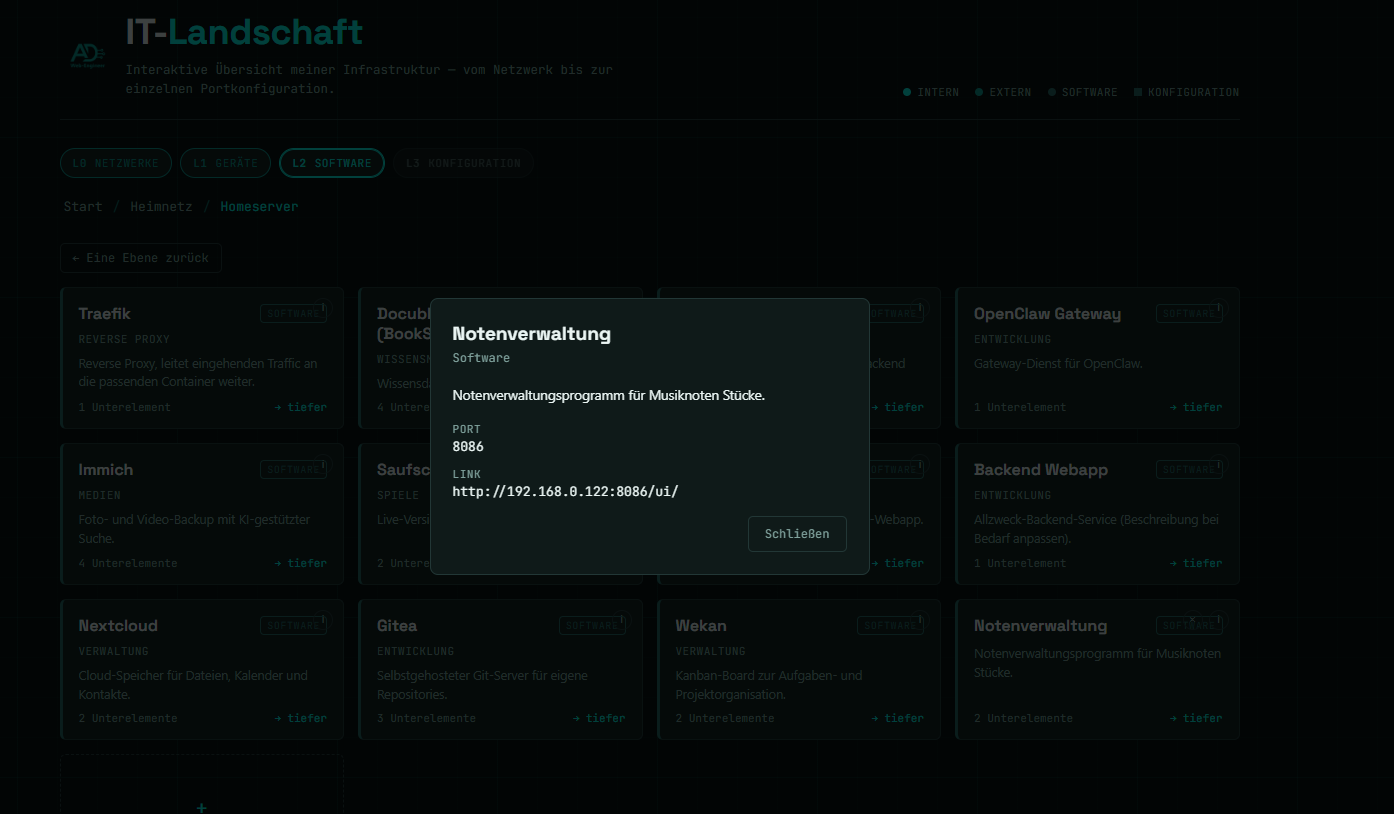Go deeper via tiefer on Immich
Viewport: 1394px width, 814px height.
pos(301,563)
